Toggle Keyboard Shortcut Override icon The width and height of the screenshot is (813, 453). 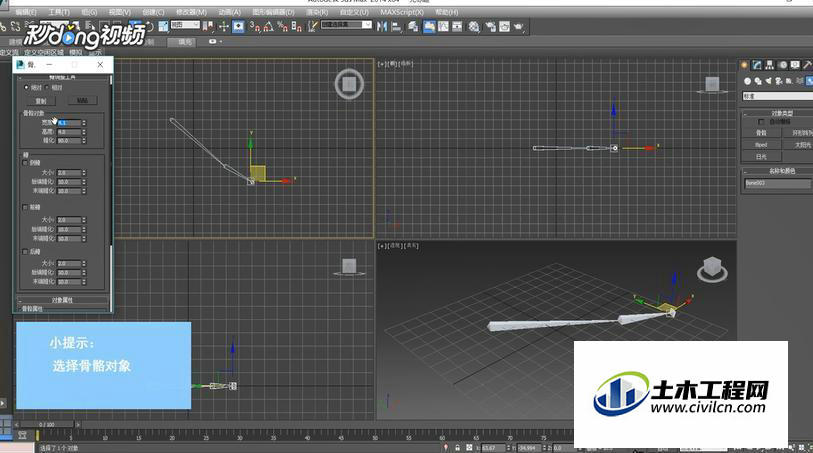[239, 26]
